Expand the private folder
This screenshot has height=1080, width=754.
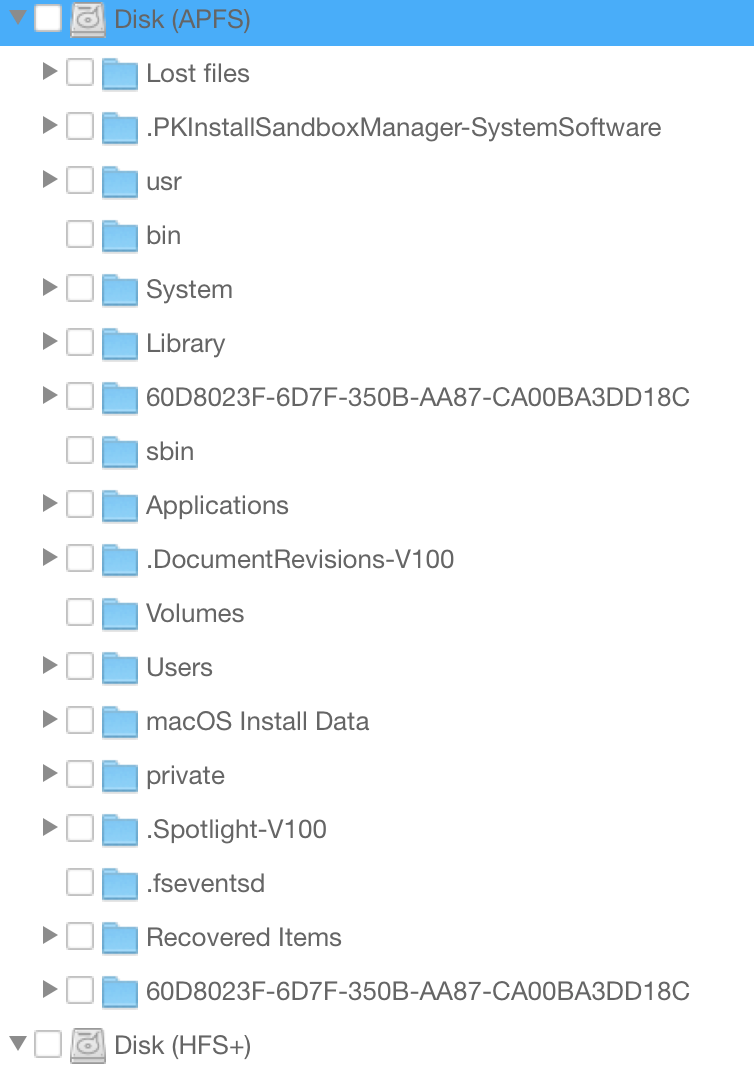coord(49,775)
